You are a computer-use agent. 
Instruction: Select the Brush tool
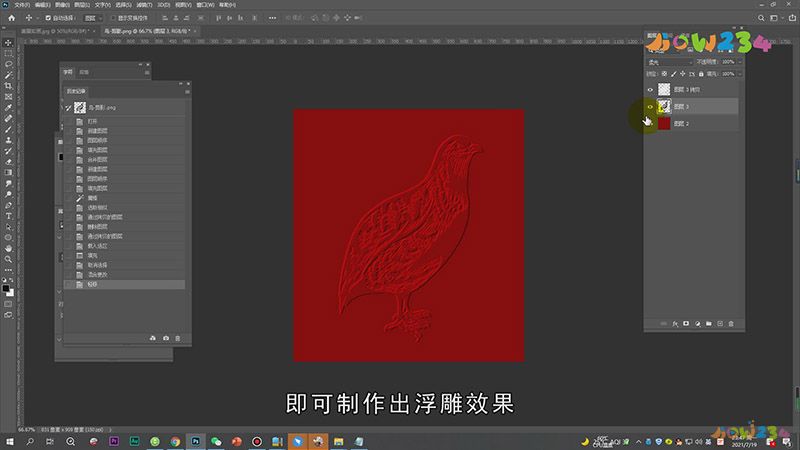(8, 129)
